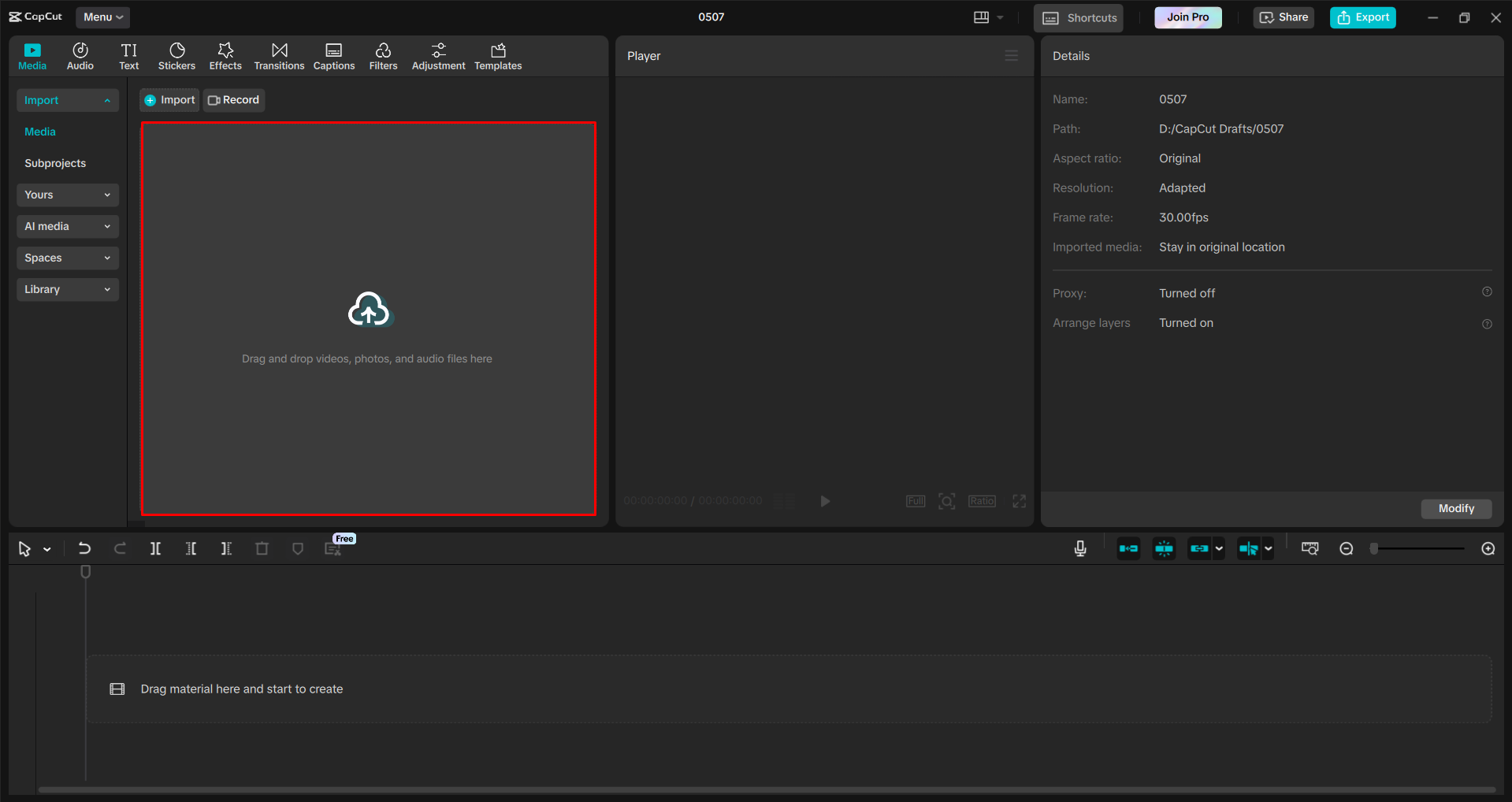This screenshot has width=1512, height=802.
Task: Click the Export button
Action: [x=1362, y=17]
